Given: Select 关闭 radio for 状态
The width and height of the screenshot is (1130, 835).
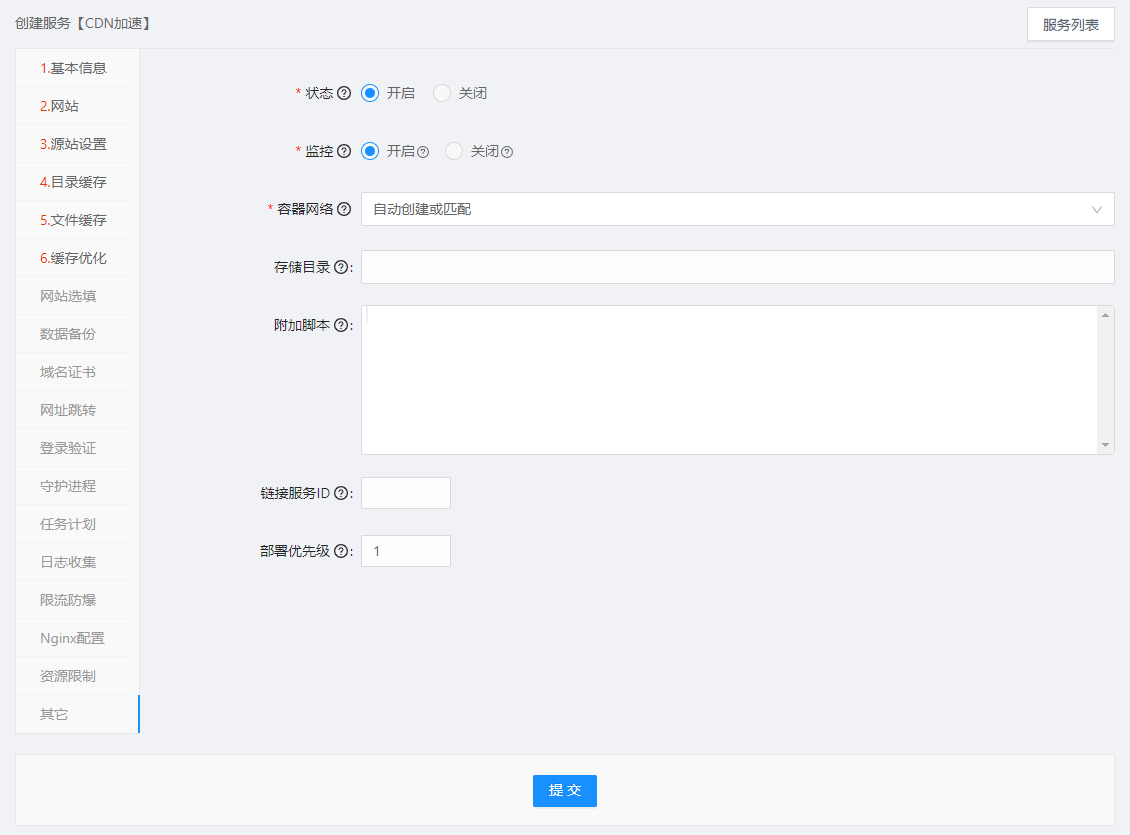Looking at the screenshot, I should pyautogui.click(x=442, y=93).
